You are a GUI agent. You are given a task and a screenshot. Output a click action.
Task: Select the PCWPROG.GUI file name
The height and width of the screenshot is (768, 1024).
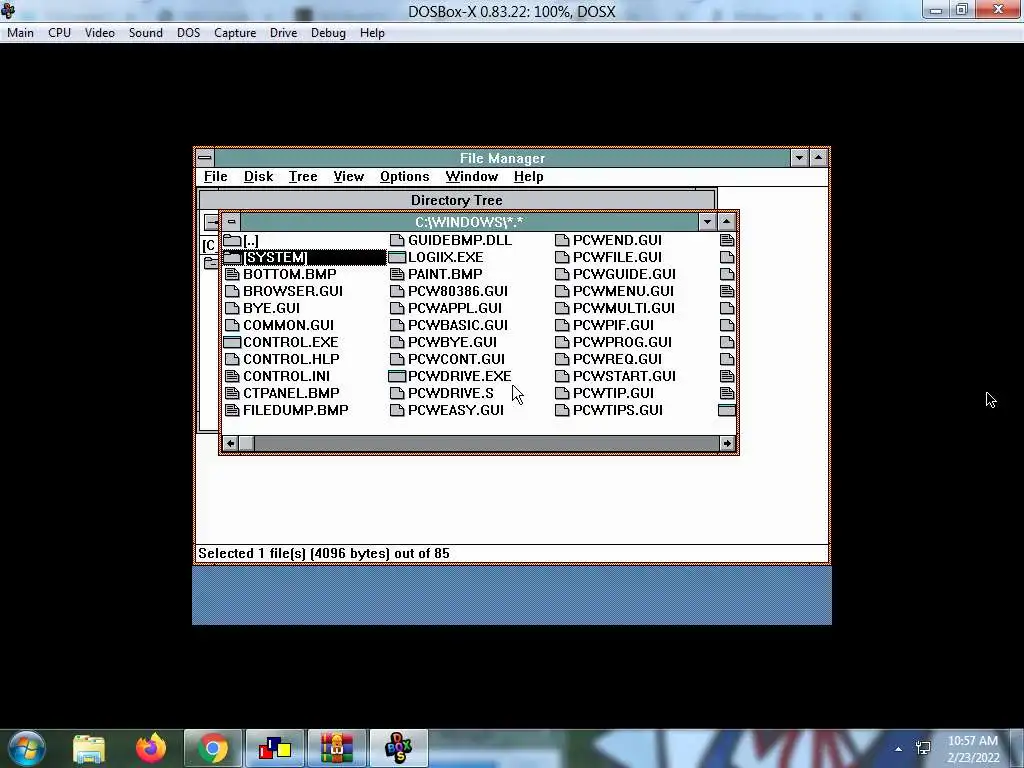tap(622, 342)
